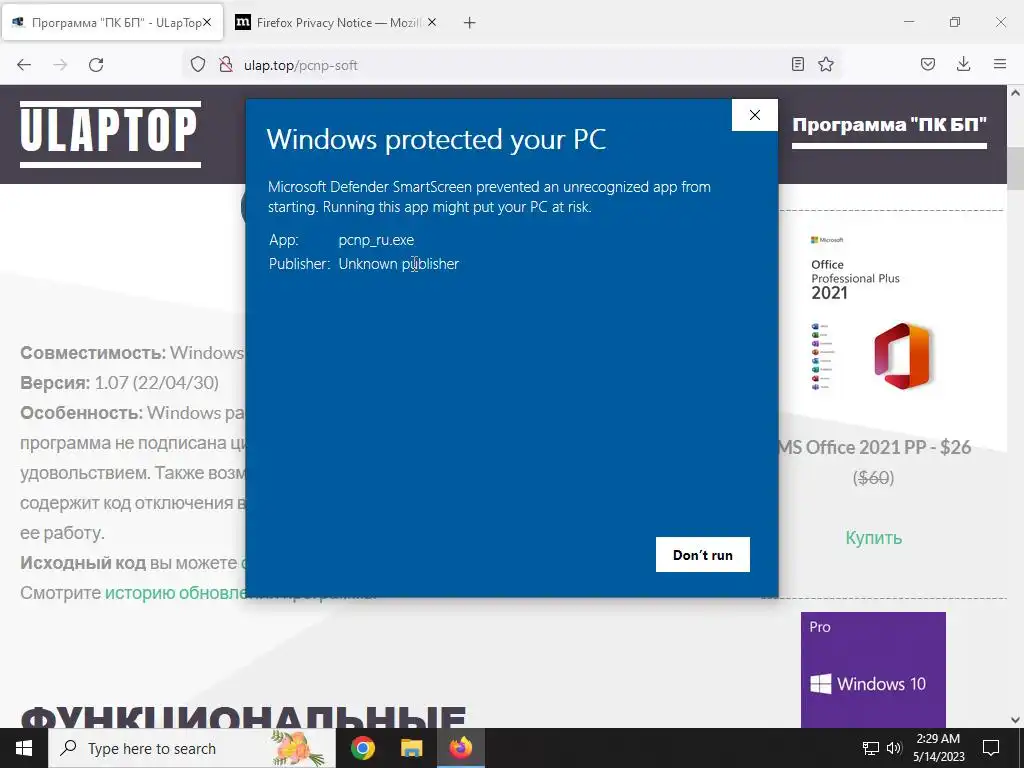Close the Программа "ПК БП" tab
The width and height of the screenshot is (1024, 768).
[207, 22]
